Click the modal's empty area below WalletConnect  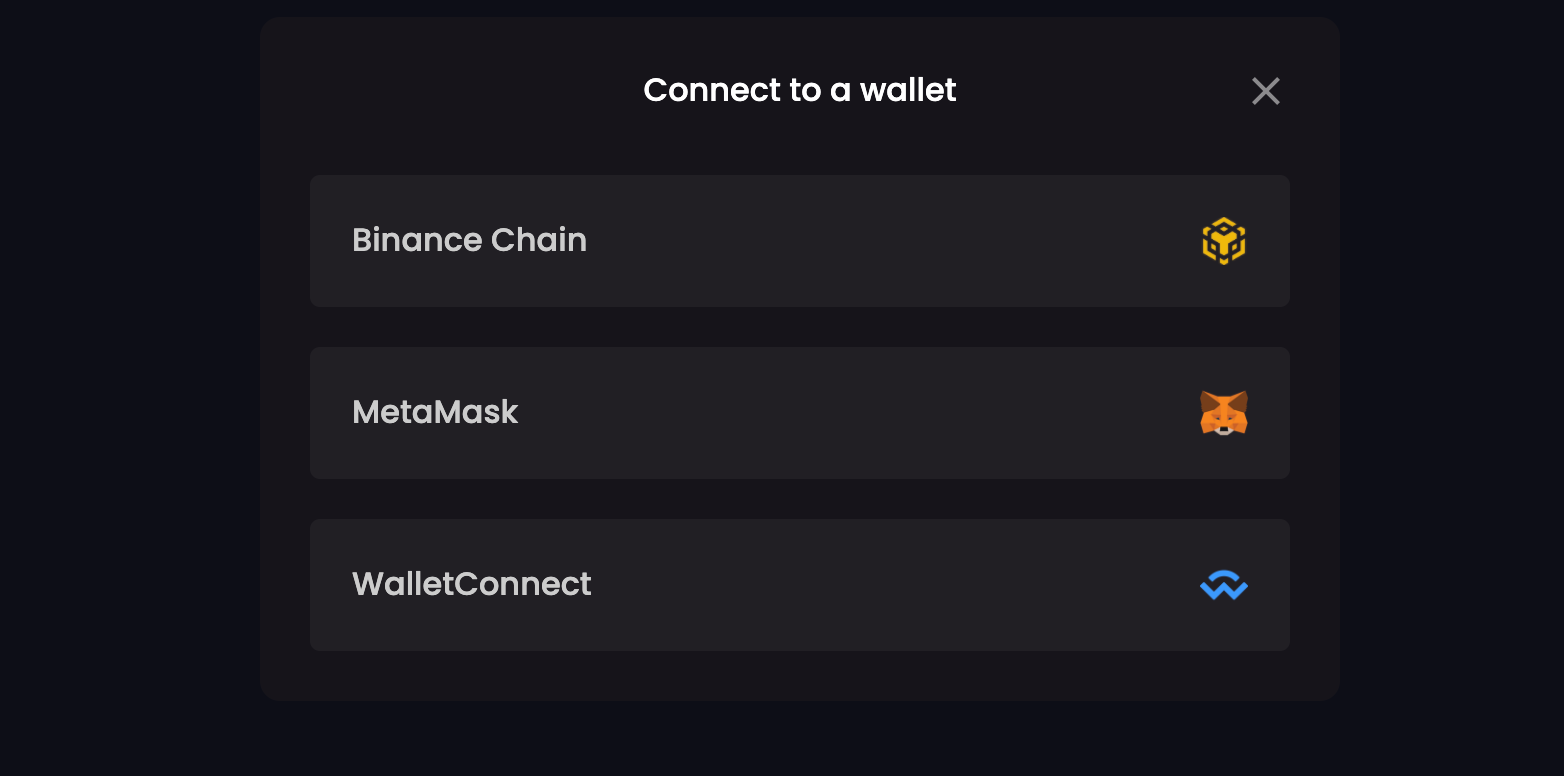pos(800,676)
